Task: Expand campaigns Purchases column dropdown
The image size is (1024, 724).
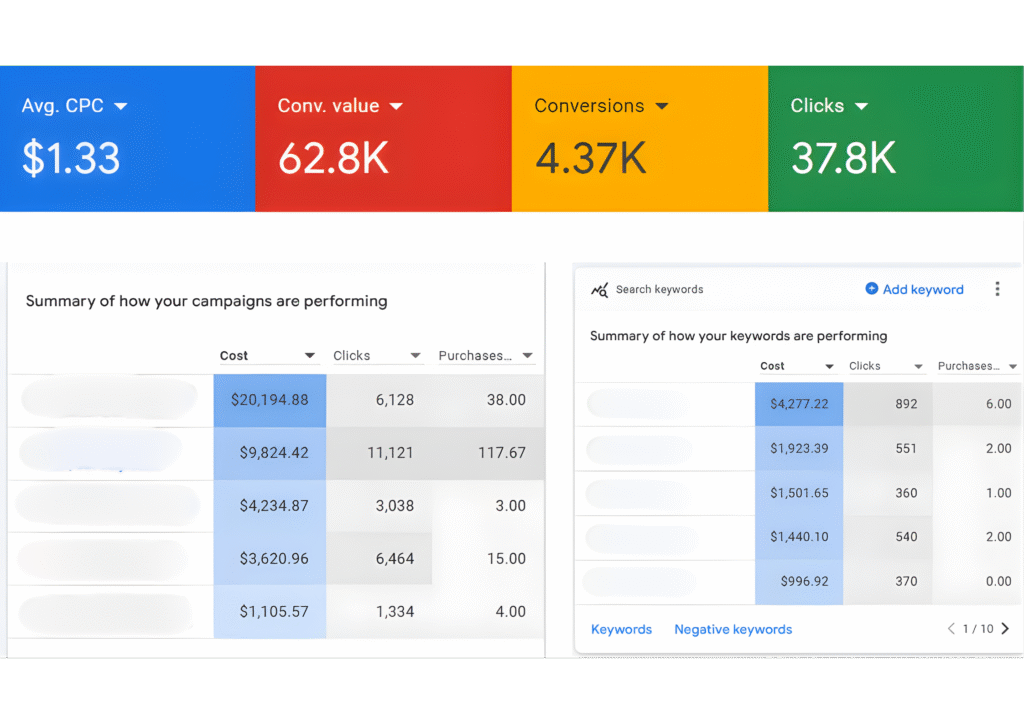Action: click(x=527, y=356)
